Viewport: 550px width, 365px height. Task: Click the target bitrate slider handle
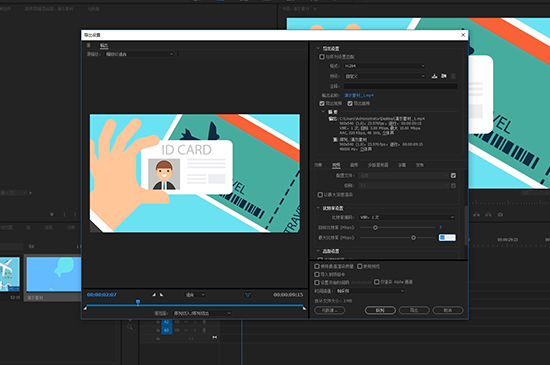pos(375,228)
